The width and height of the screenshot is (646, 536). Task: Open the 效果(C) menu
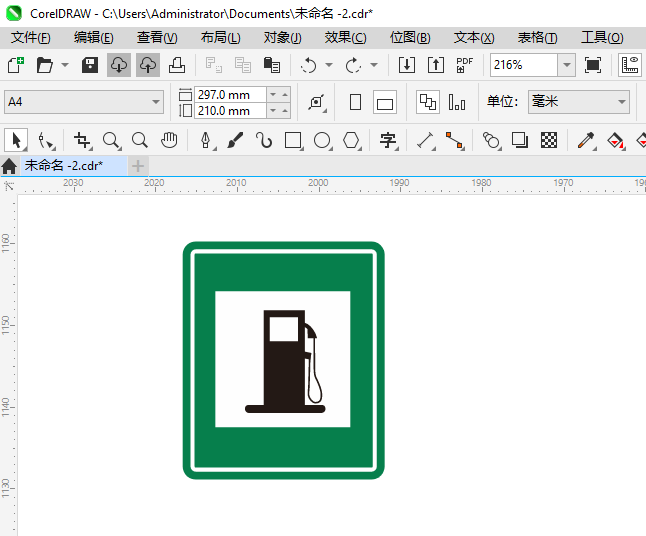(345, 38)
